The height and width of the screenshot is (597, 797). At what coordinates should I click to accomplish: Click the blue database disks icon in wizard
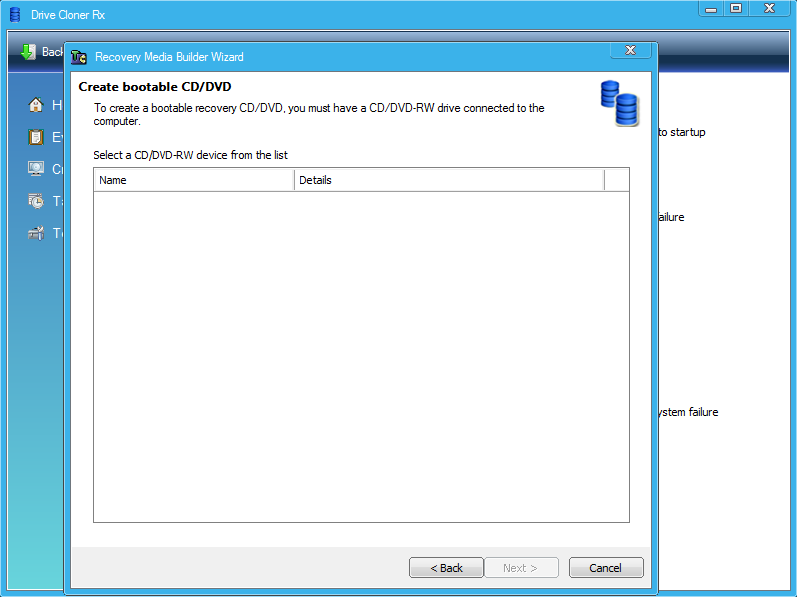click(620, 103)
